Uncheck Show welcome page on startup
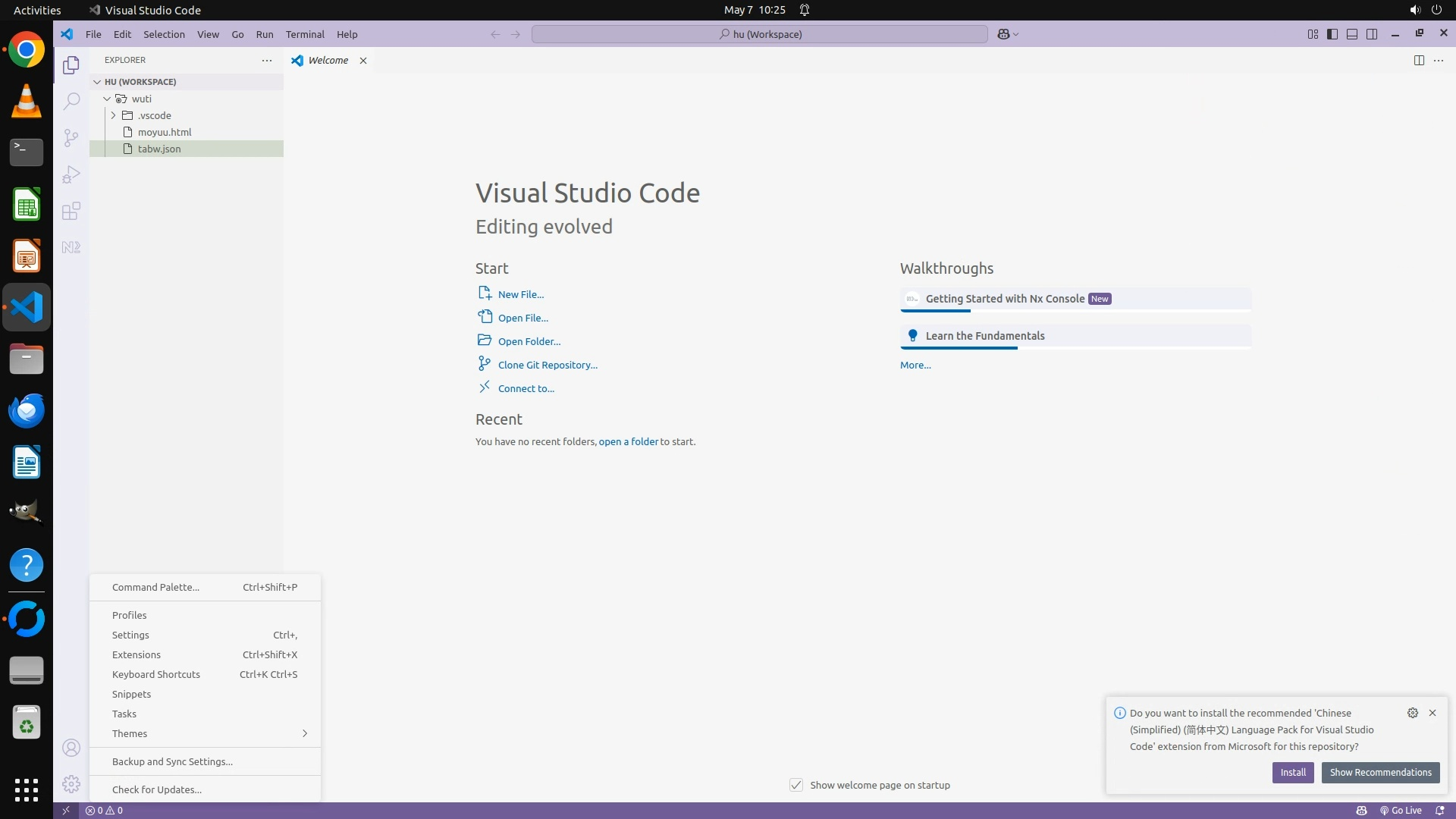The width and height of the screenshot is (1456, 819). tap(796, 785)
